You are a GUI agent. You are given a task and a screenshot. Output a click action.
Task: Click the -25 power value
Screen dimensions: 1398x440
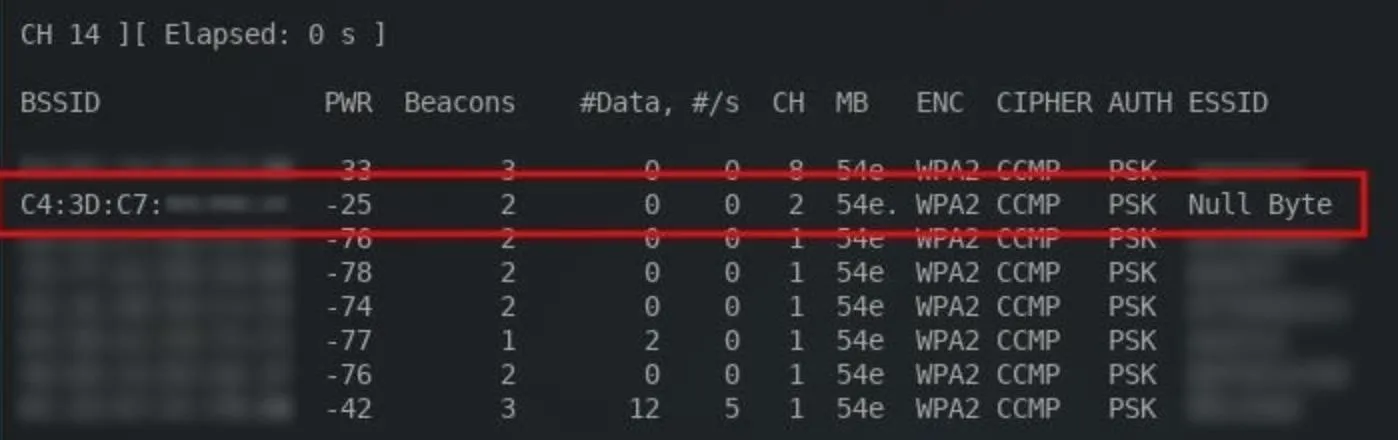point(348,205)
